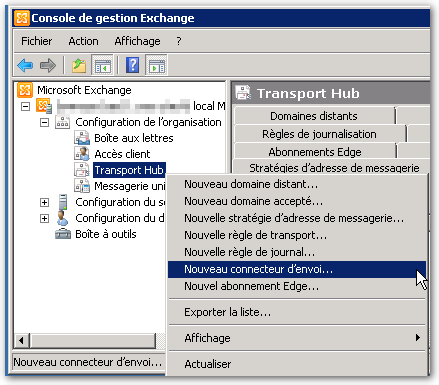Image resolution: width=439 pixels, height=385 pixels.
Task: Click the Messagerie unifiée icon
Action: (x=82, y=186)
